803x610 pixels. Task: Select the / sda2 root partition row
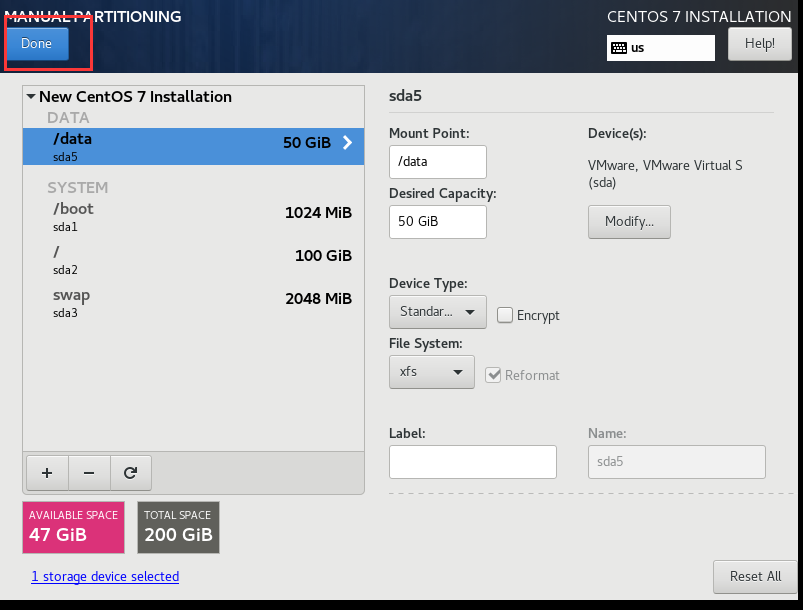tap(193, 260)
